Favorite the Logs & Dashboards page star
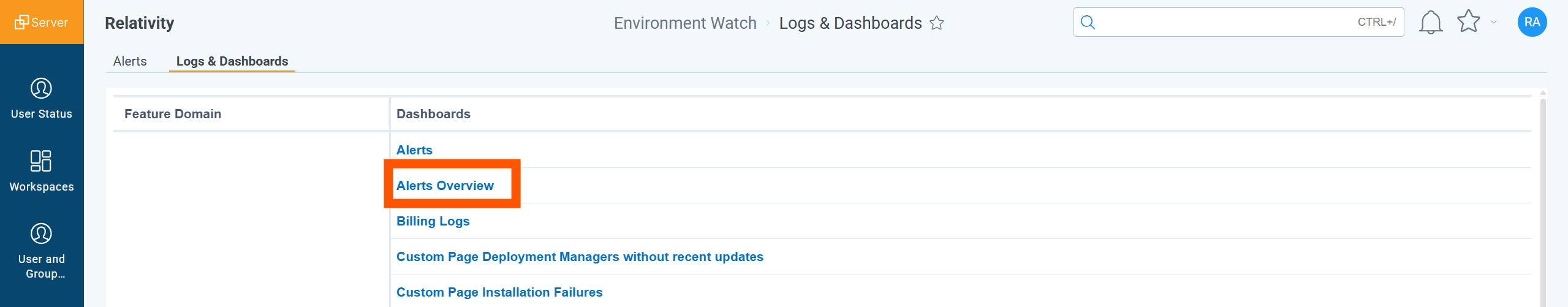The width and height of the screenshot is (1568, 307). tap(937, 23)
